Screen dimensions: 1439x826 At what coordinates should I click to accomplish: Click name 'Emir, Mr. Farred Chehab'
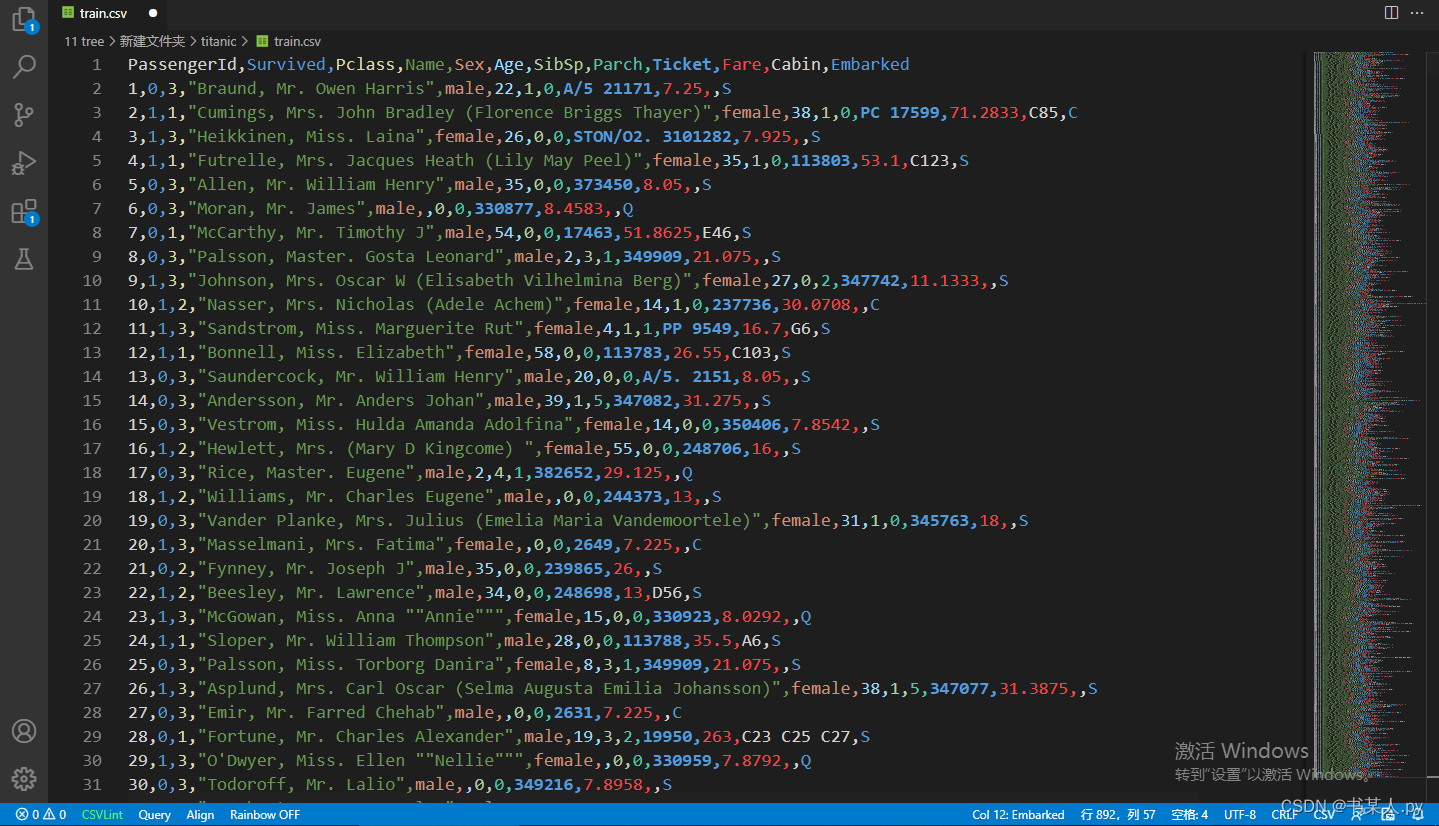point(321,712)
